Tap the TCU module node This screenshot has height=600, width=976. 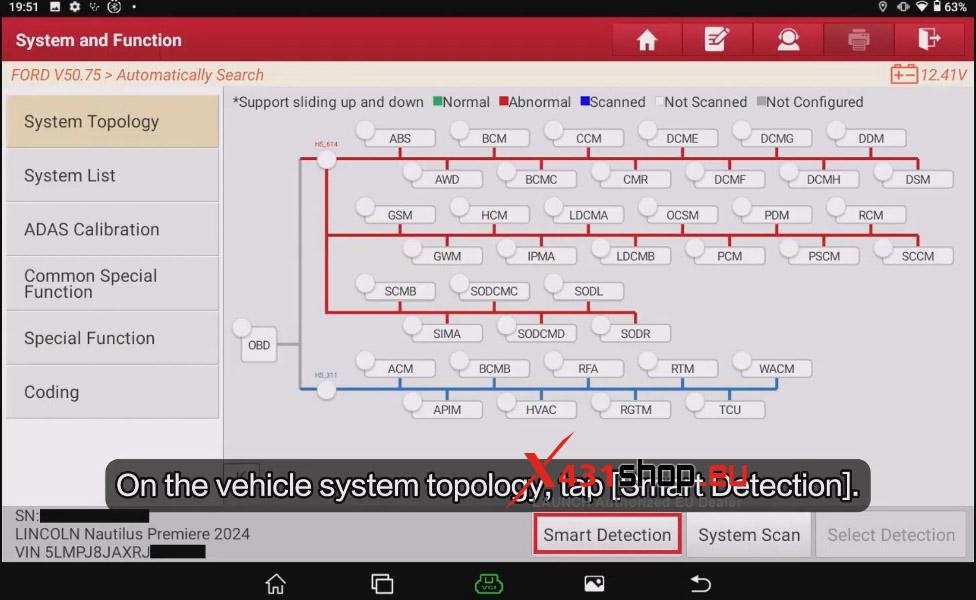(x=730, y=410)
